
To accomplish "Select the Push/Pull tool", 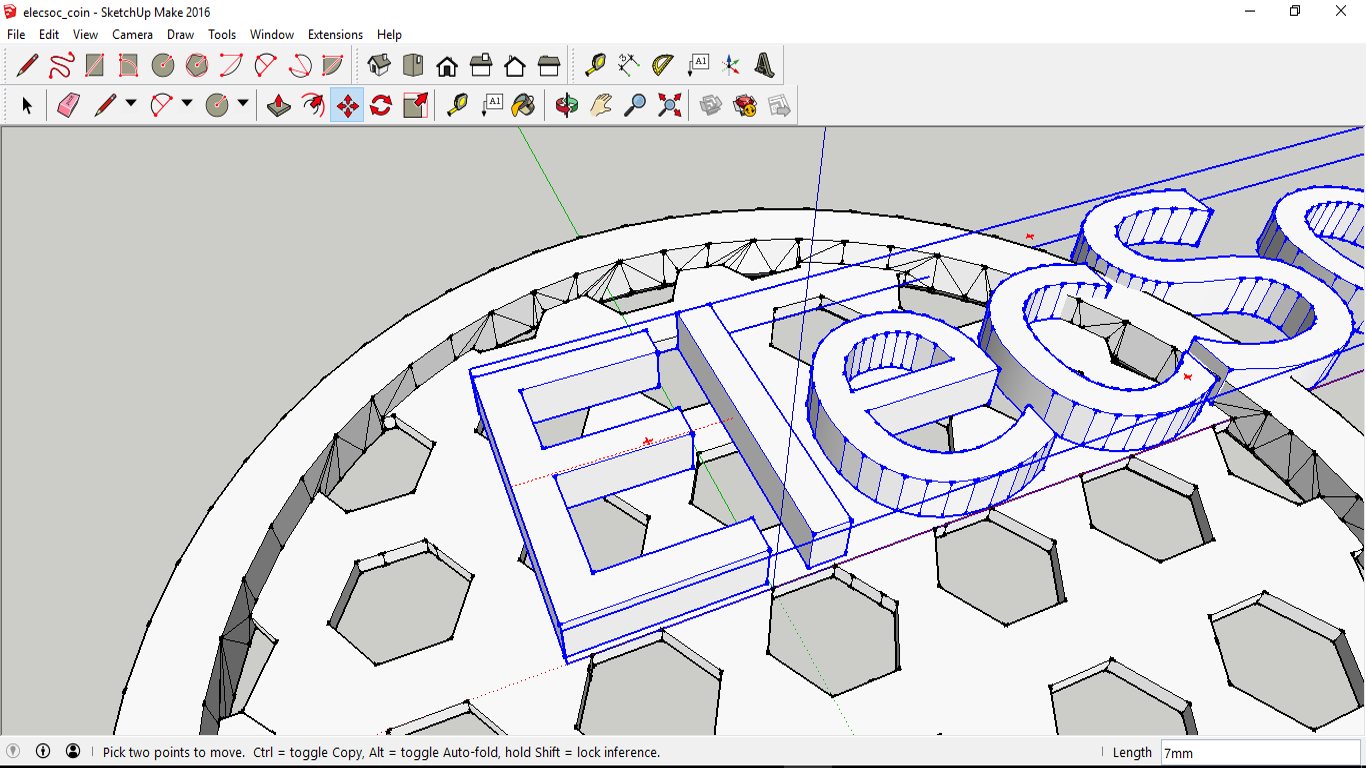I will coord(279,105).
